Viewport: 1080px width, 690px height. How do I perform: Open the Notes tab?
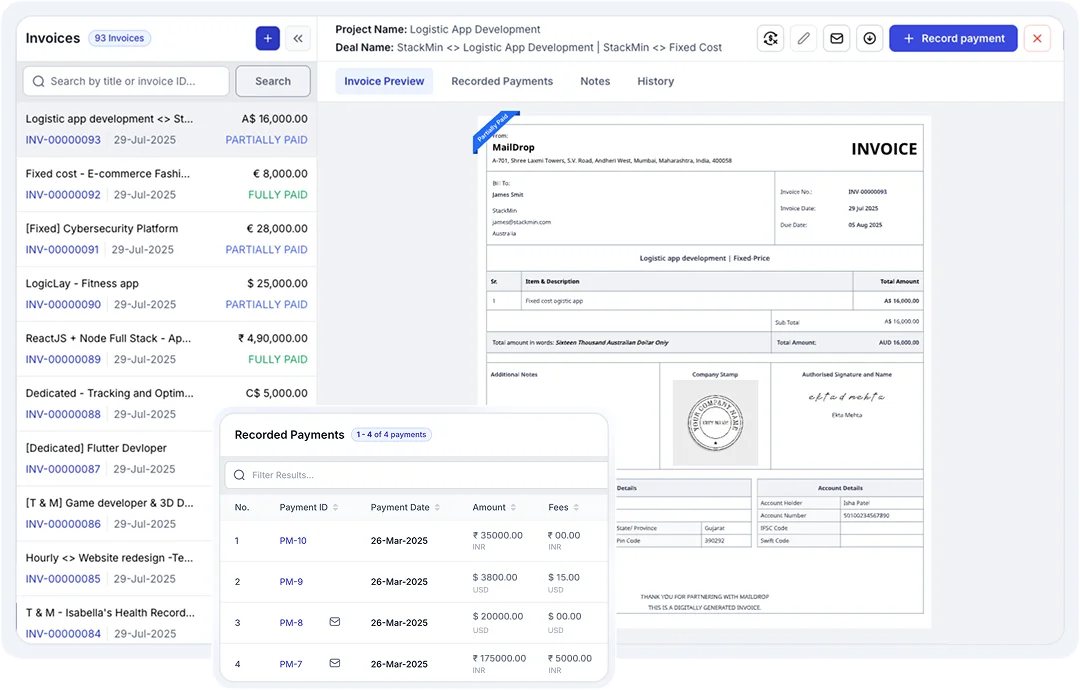click(x=594, y=81)
